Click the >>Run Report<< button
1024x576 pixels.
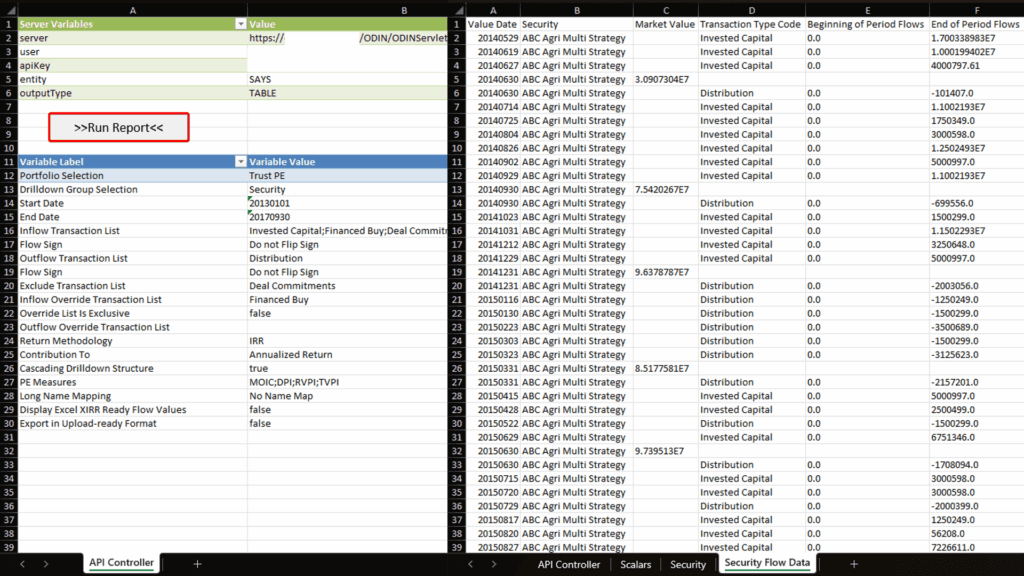(118, 127)
